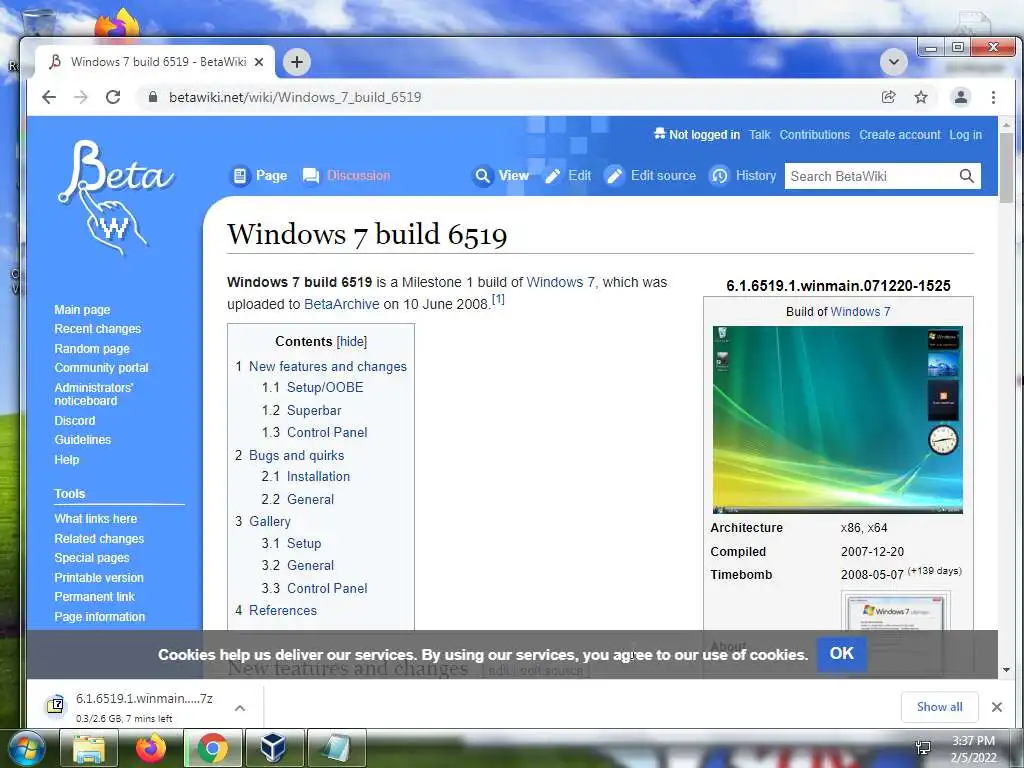Image resolution: width=1024 pixels, height=768 pixels.
Task: Open Related changes tool
Action: coord(99,539)
